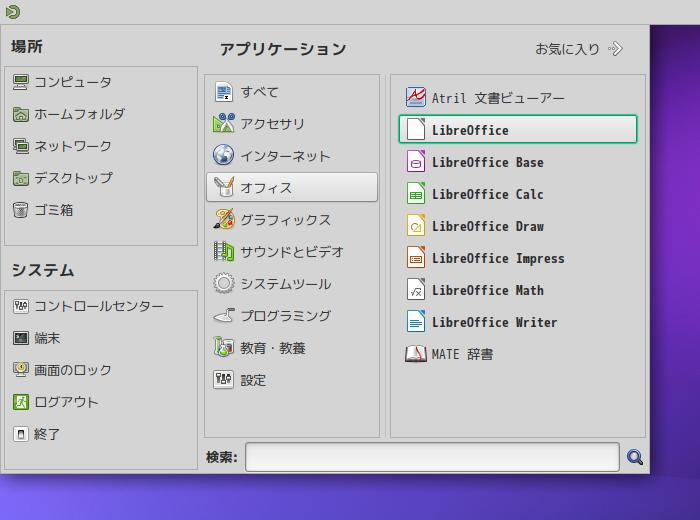The image size is (700, 520).
Task: Select the Programming (プログラミング) icon
Action: pos(224,316)
